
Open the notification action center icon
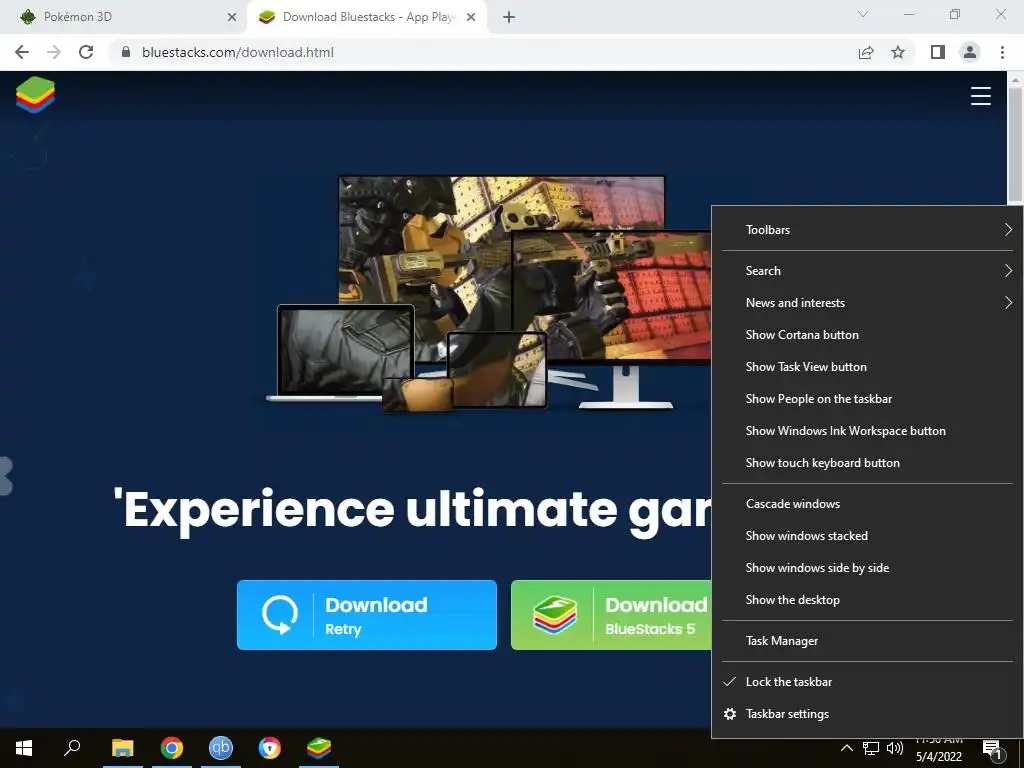[x=992, y=749]
